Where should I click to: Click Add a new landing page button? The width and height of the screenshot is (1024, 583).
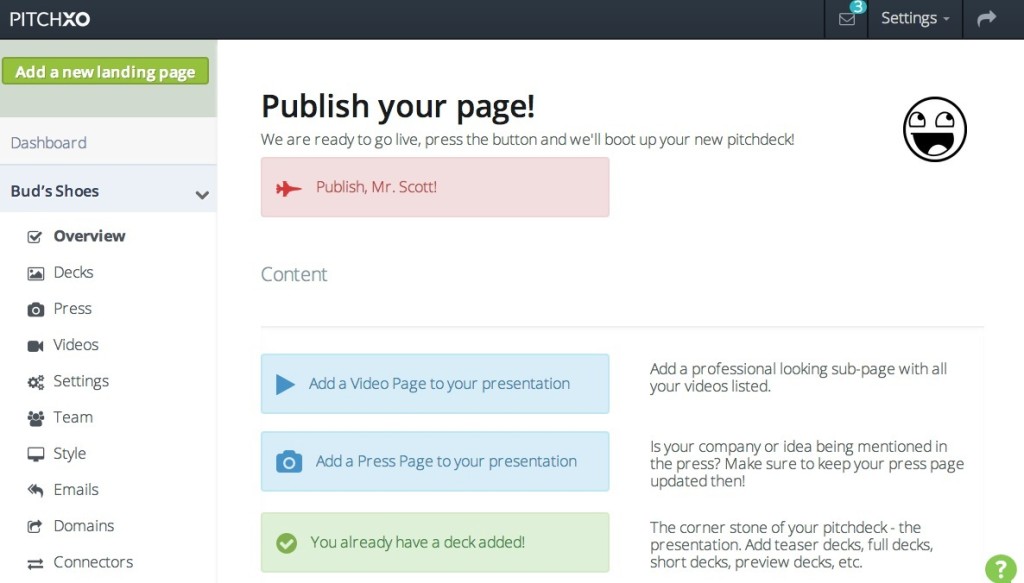pos(105,71)
